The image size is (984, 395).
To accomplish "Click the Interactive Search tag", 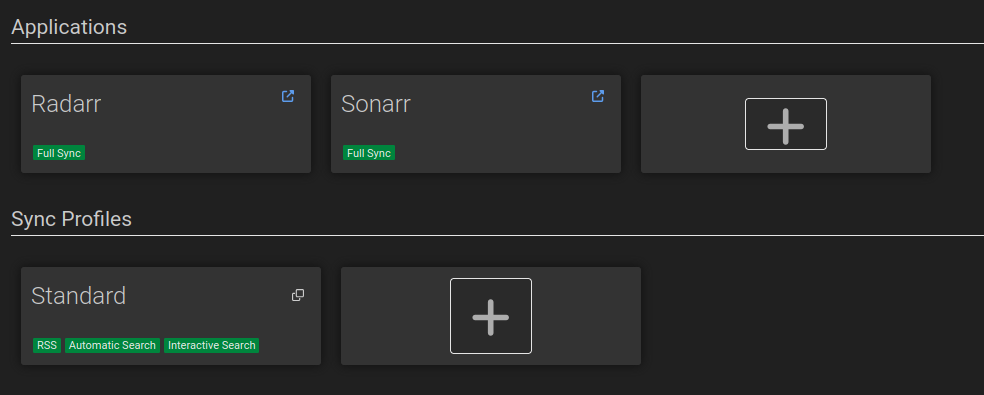I will coord(211,345).
